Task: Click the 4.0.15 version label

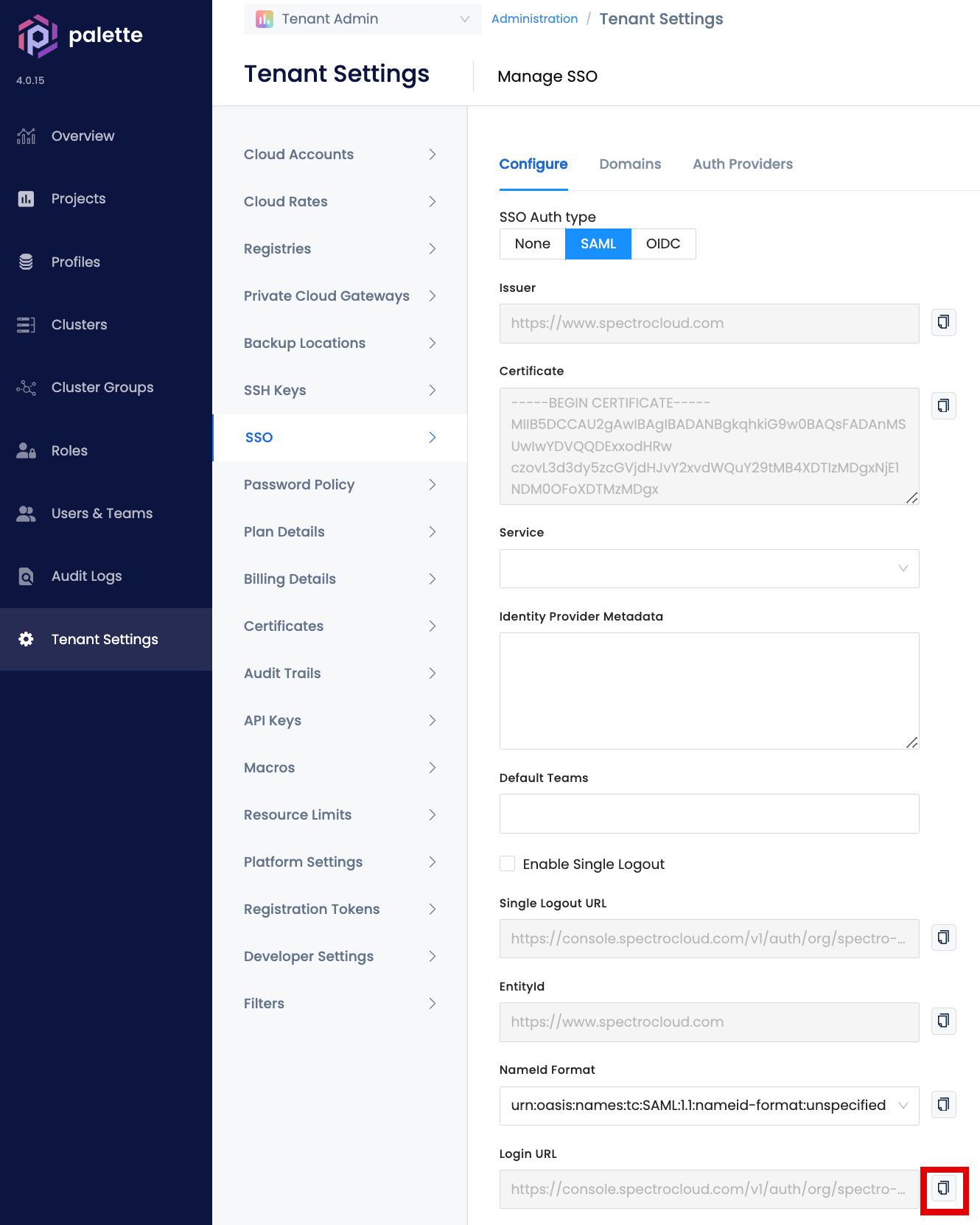Action: [x=30, y=80]
